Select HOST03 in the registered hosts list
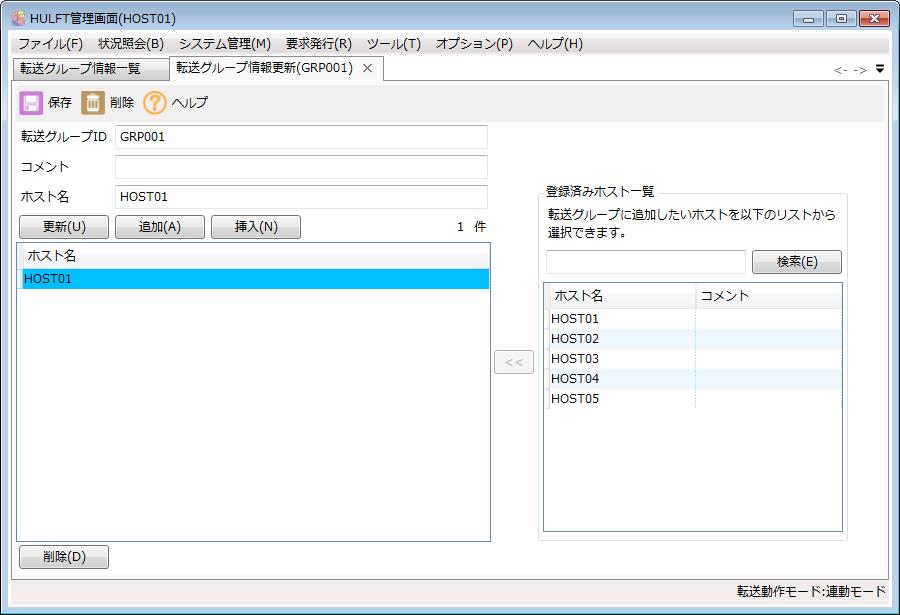The width and height of the screenshot is (900, 615). (x=694, y=359)
